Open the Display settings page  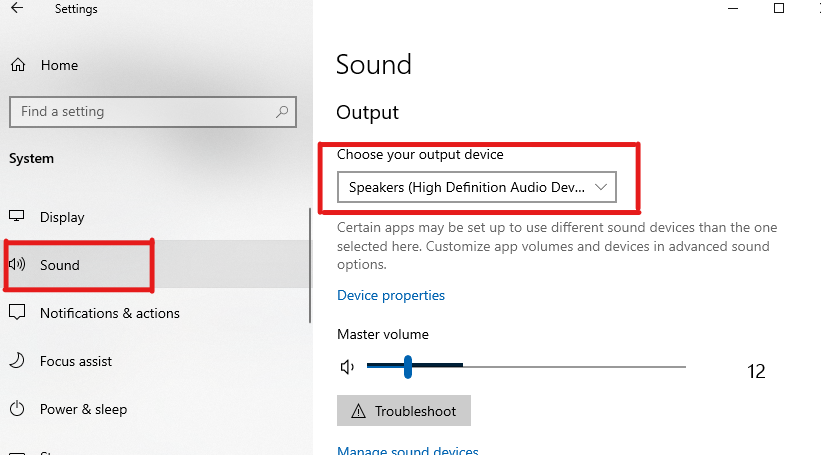click(x=62, y=217)
